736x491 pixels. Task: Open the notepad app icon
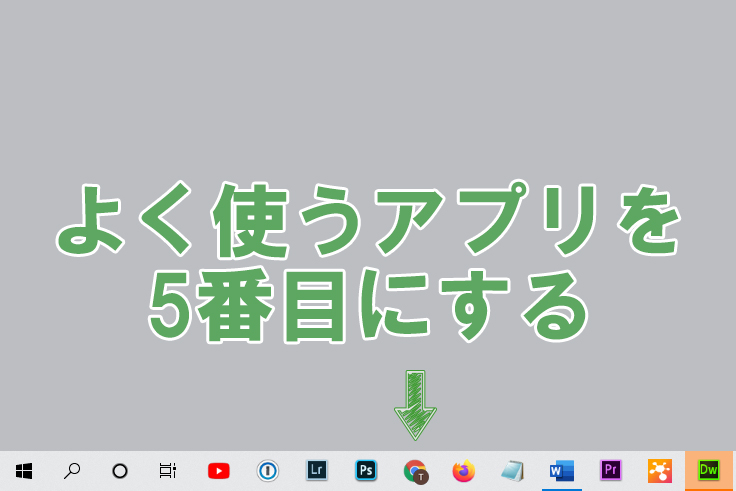tap(513, 471)
